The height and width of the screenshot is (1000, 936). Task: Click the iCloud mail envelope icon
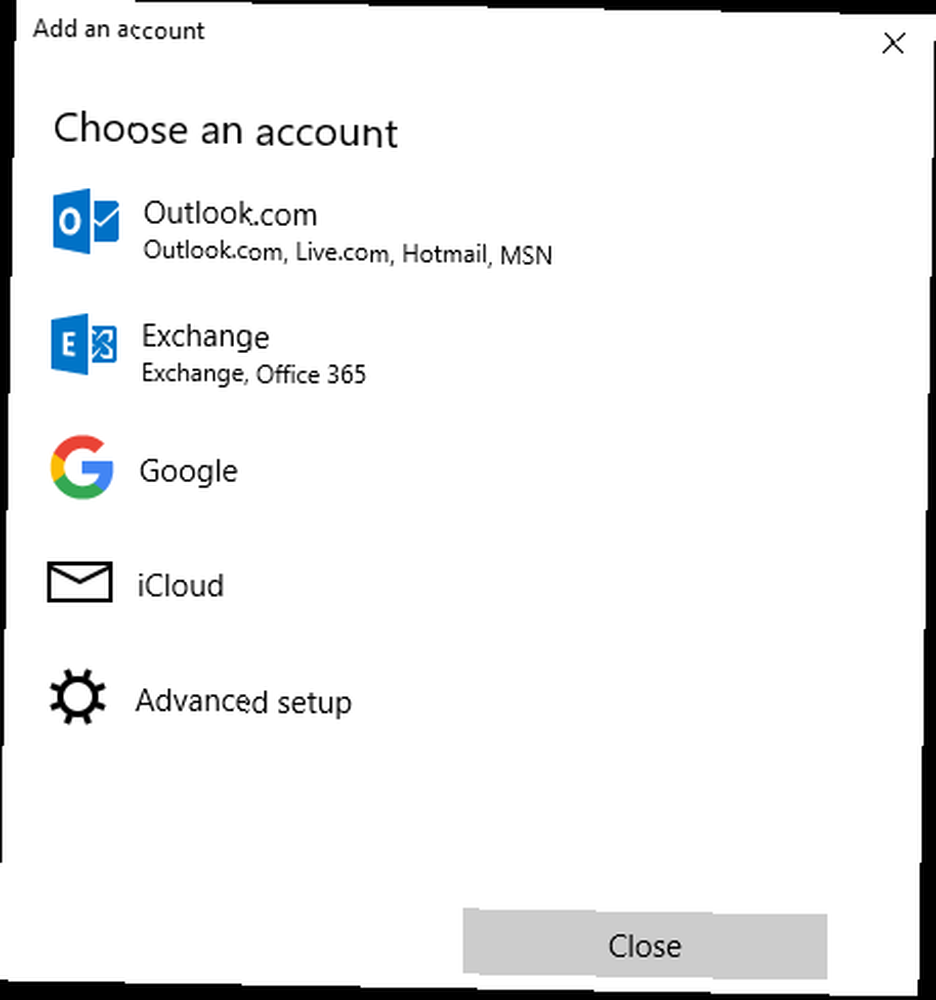click(80, 582)
